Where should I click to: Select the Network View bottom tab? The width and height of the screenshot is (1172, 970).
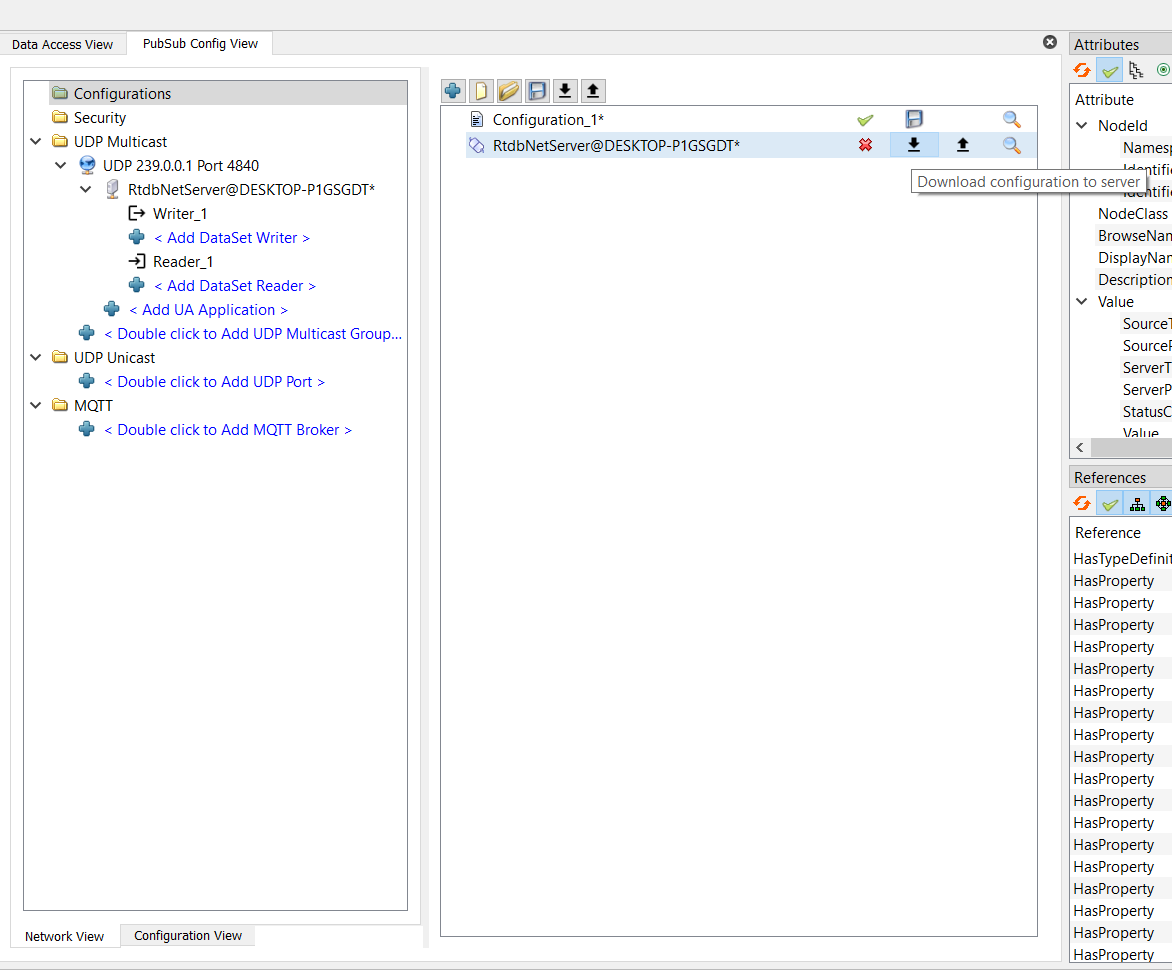click(x=64, y=936)
